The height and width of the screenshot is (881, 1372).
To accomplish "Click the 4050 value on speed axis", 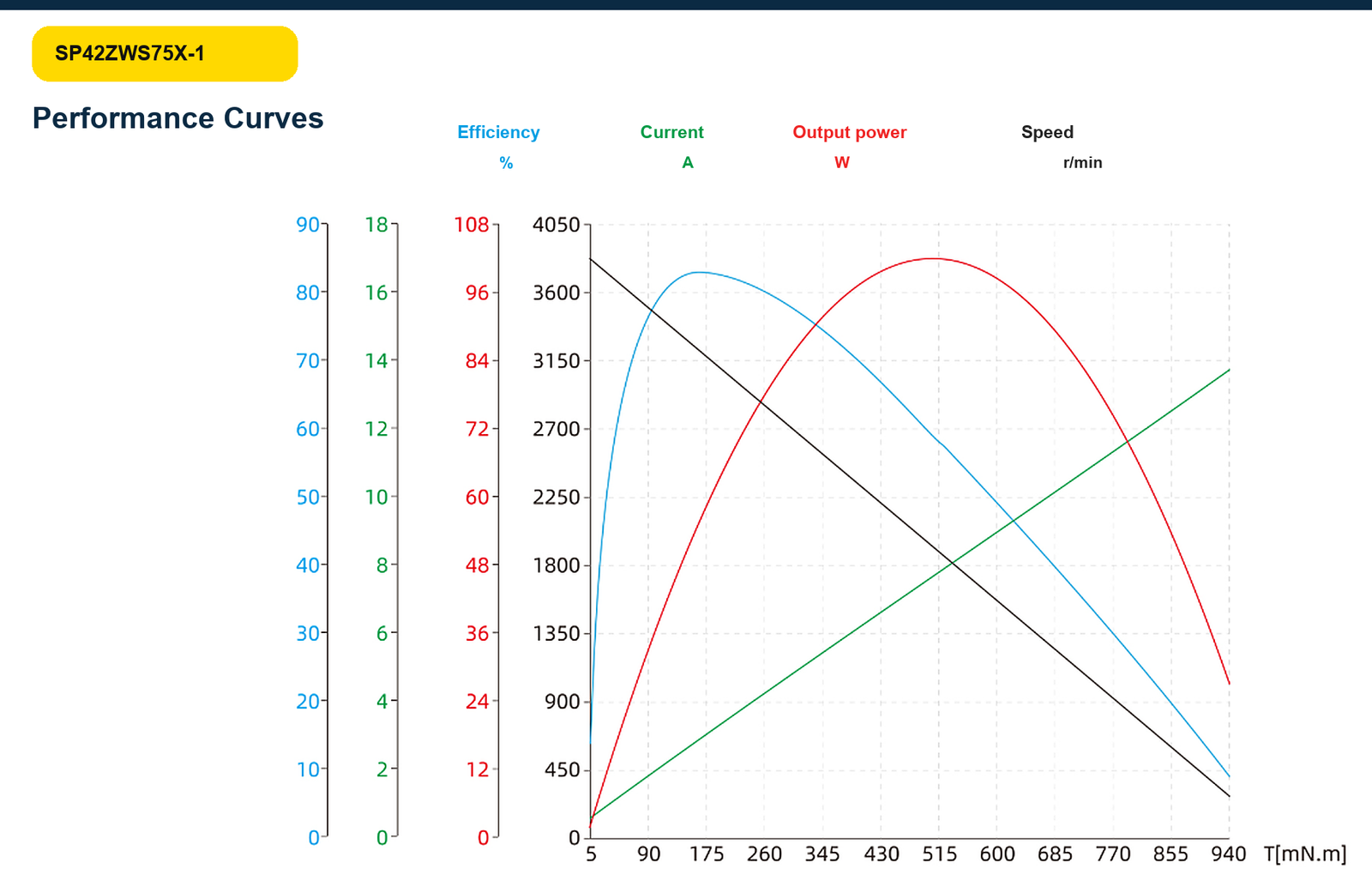I will click(557, 225).
